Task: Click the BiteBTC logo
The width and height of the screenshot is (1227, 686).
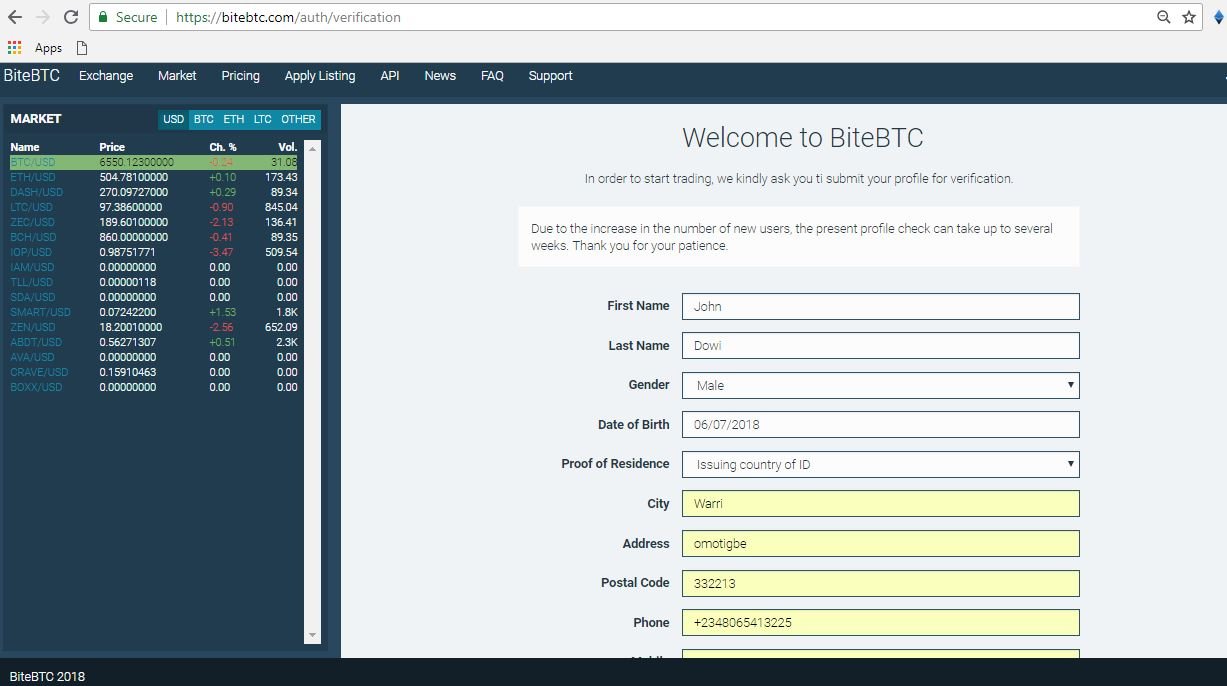Action: tap(32, 75)
